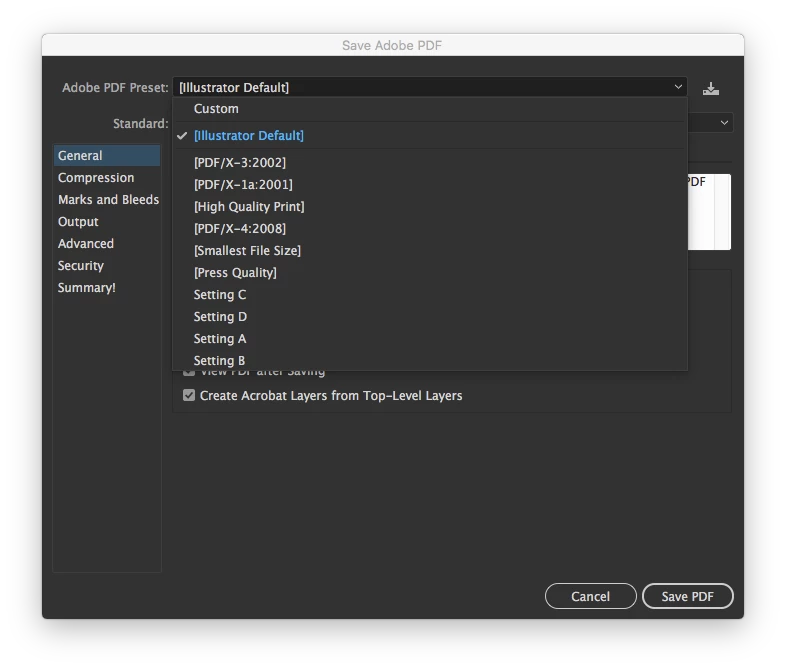This screenshot has height=669, width=786.
Task: Switch to the Compression section
Action: [107, 178]
